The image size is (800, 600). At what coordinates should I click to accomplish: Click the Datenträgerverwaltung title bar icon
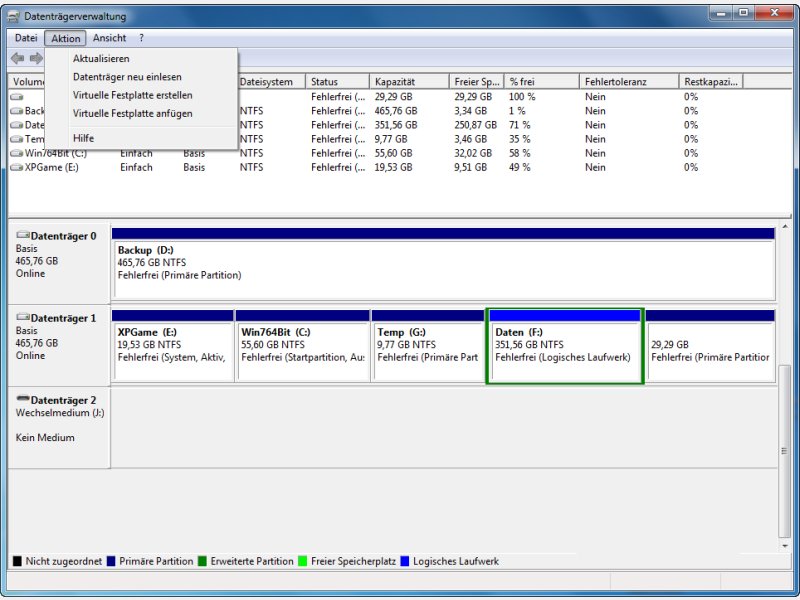[x=14, y=16]
